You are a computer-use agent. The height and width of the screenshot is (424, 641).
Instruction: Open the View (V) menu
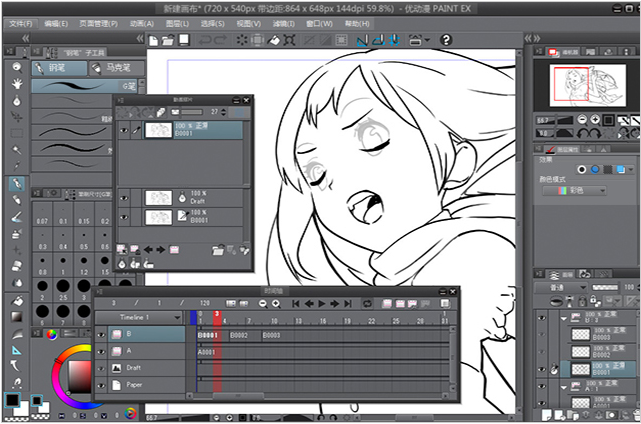click(x=249, y=23)
